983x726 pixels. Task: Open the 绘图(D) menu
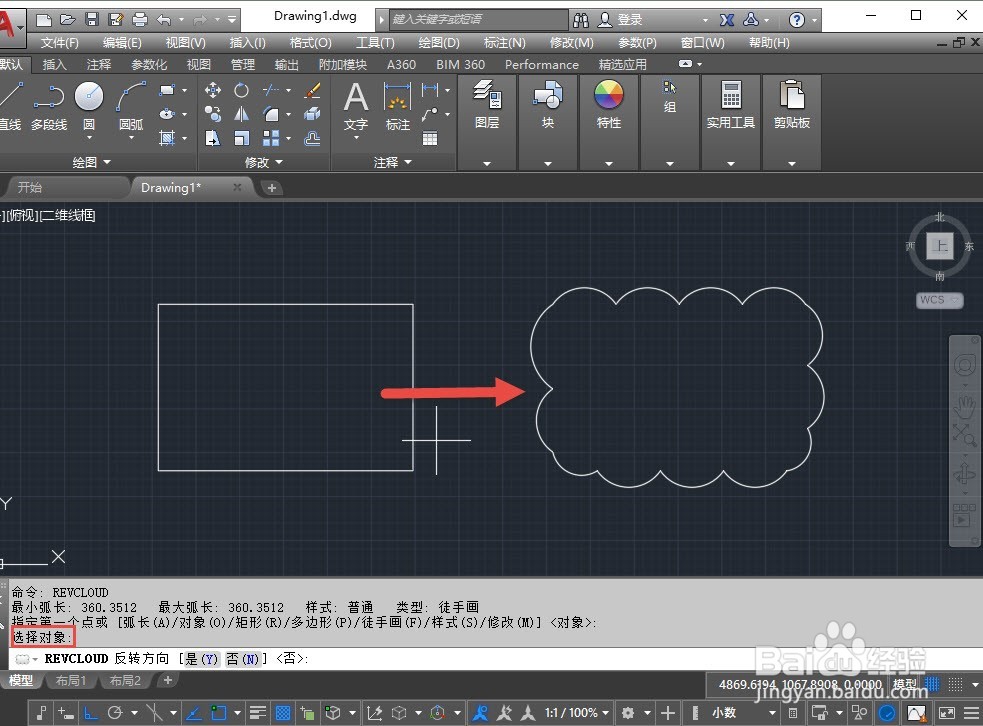(x=439, y=43)
